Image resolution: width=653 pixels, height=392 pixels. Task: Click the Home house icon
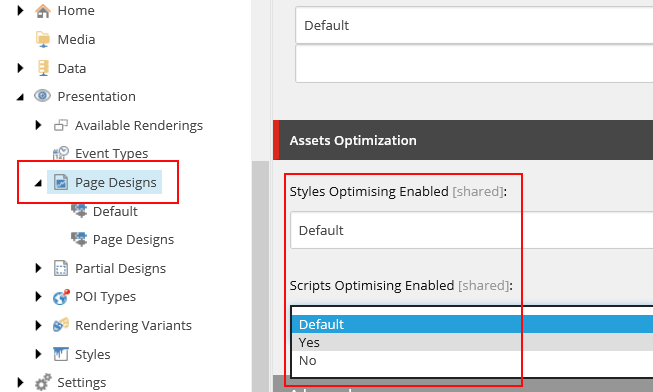pyautogui.click(x=42, y=11)
